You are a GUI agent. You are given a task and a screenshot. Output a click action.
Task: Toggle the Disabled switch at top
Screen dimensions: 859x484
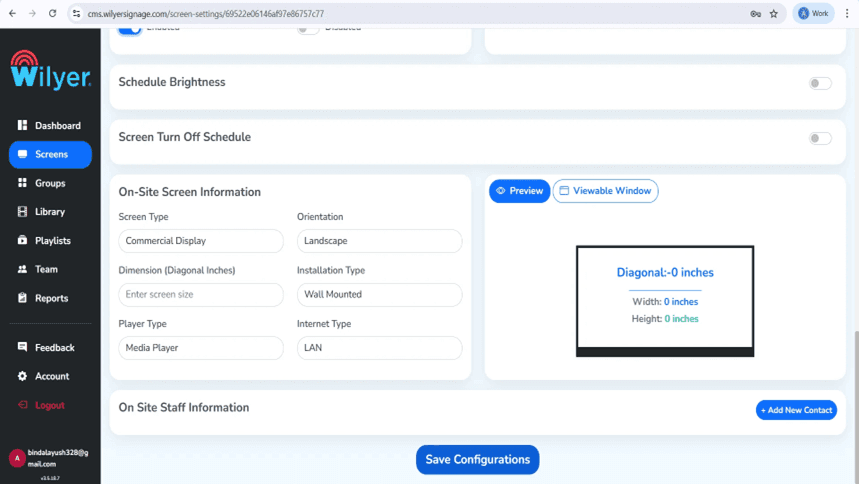click(308, 29)
